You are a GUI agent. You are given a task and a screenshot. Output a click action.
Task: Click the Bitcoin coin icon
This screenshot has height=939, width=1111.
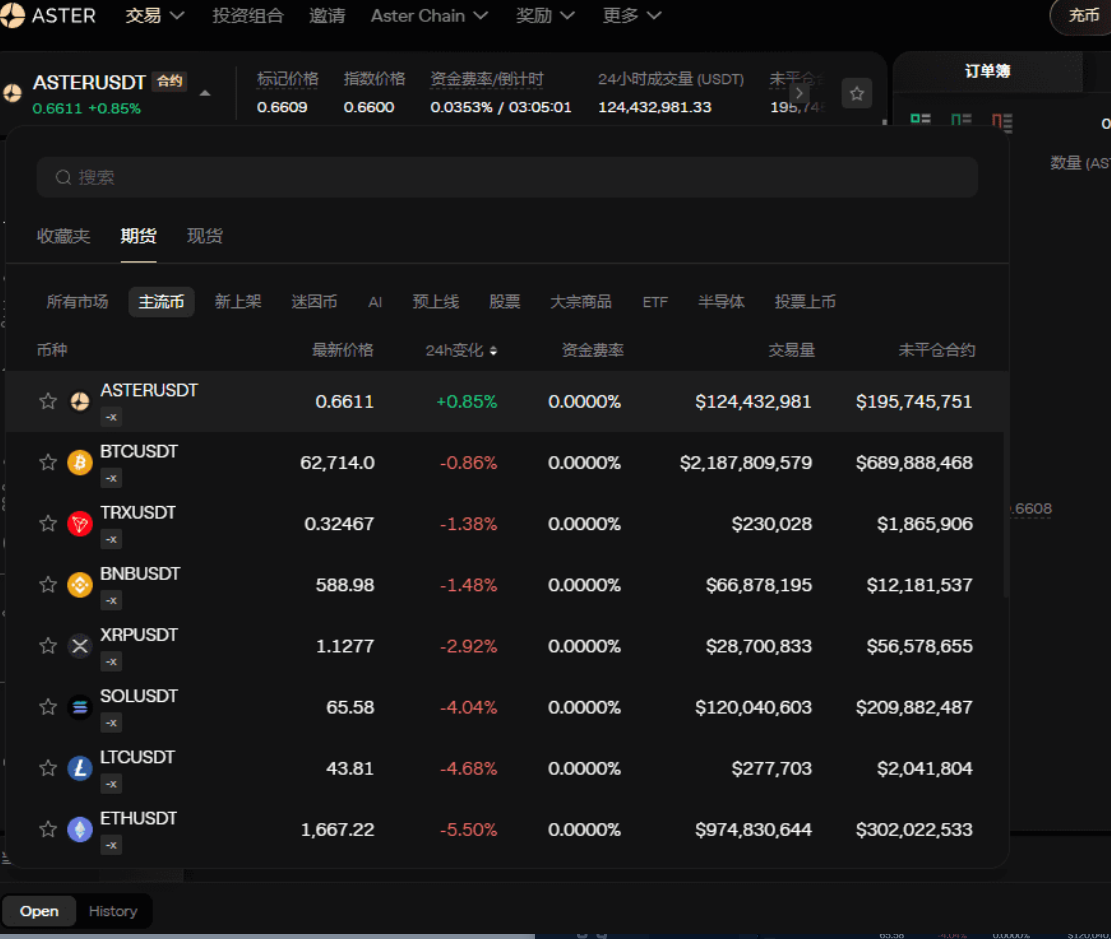tap(80, 463)
